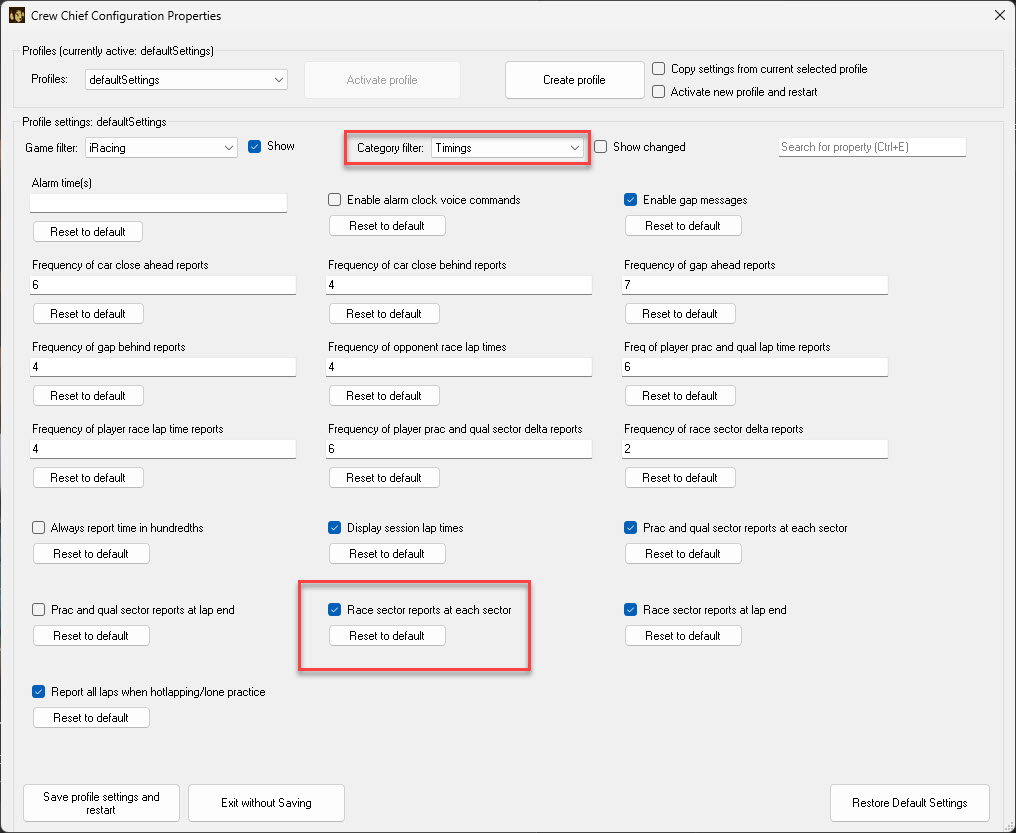Reset player prac and qual lap time reports

pyautogui.click(x=680, y=396)
